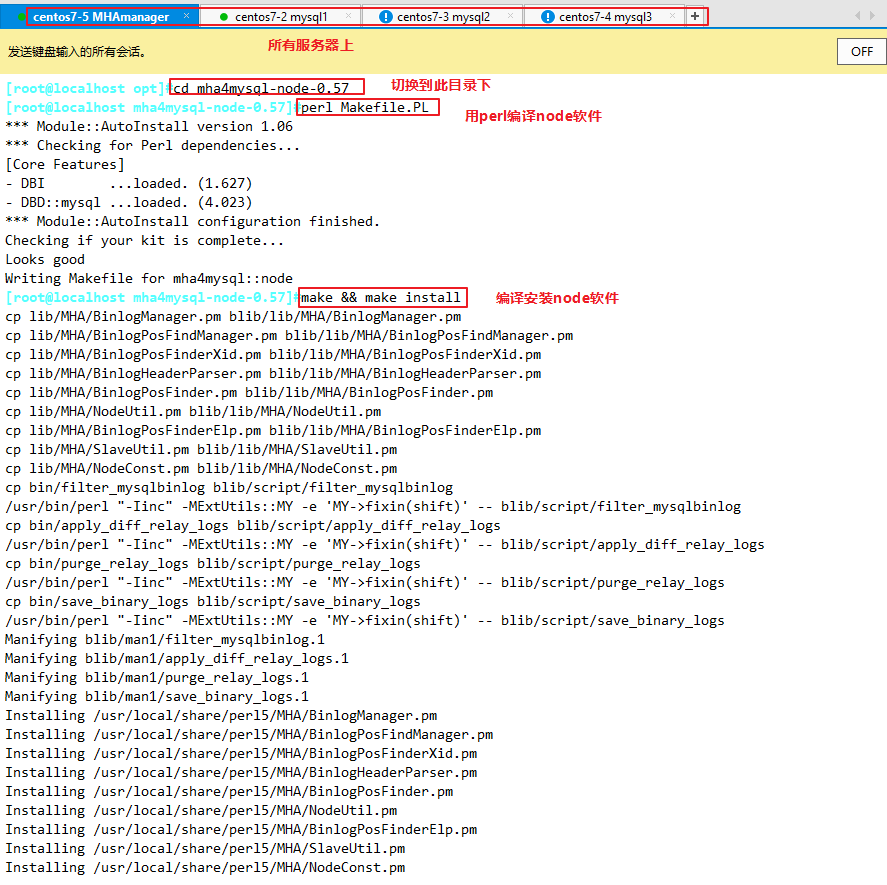Viewport: 887px width, 885px height.
Task: Click the 'Manifying blib/man1/purge_relay_logs.1' line
Action: coord(157,677)
